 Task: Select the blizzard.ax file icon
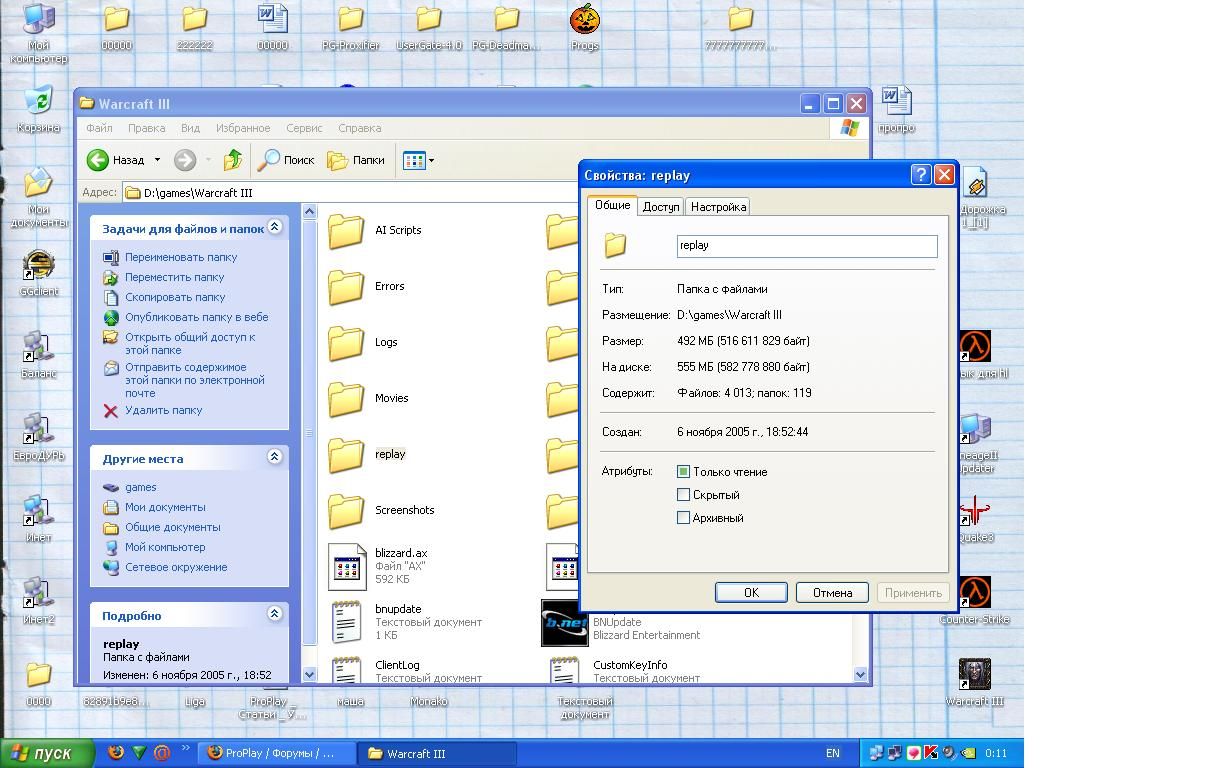(x=347, y=567)
